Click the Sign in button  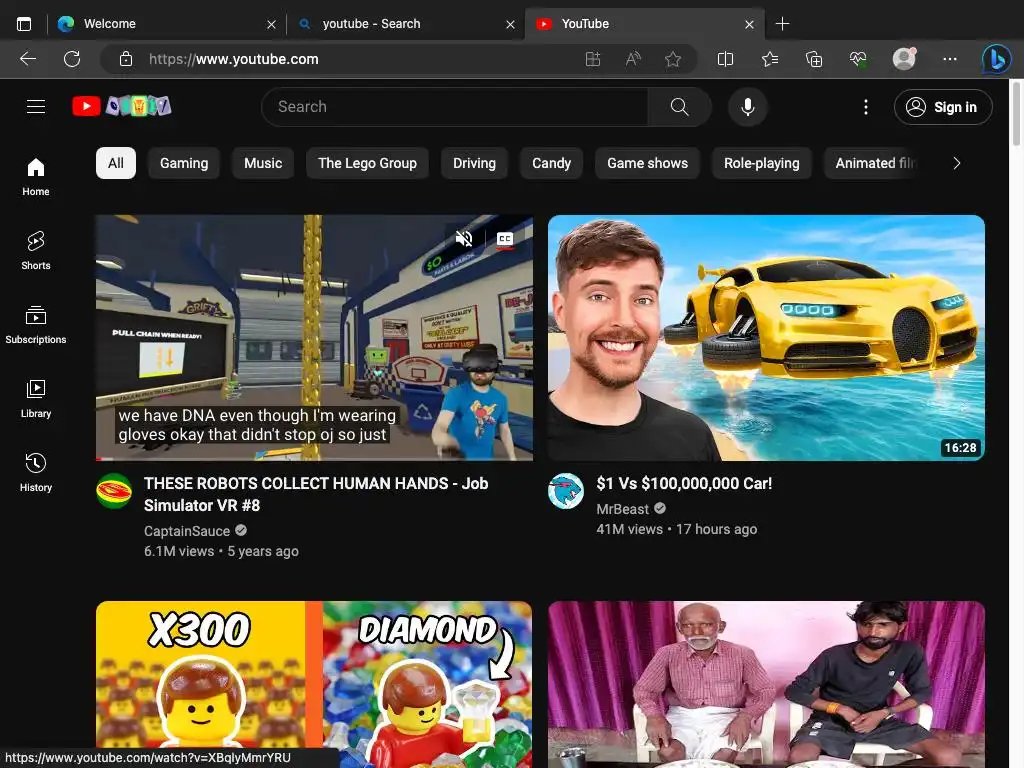click(x=943, y=107)
